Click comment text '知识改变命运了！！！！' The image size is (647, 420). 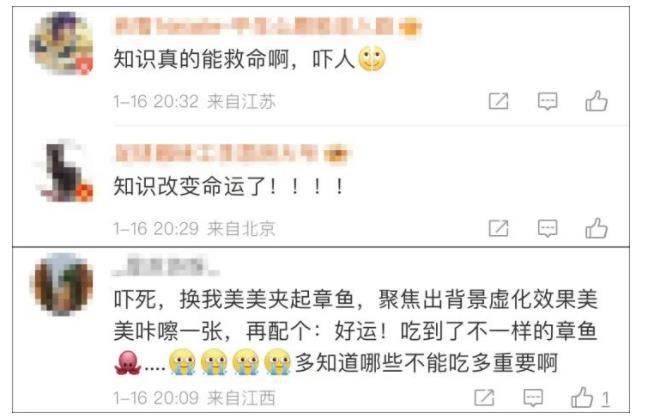[229, 186]
